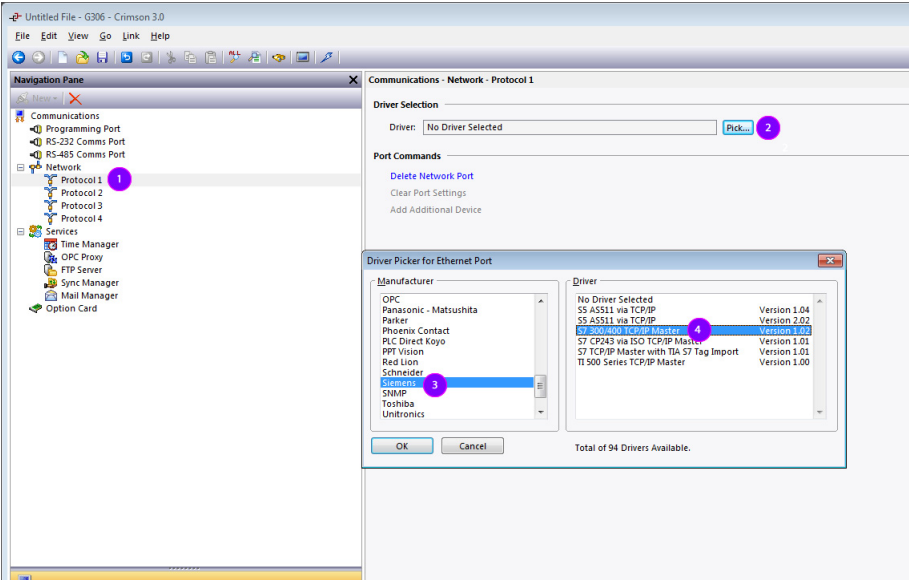Click the clipboard Paste icon

(211, 57)
